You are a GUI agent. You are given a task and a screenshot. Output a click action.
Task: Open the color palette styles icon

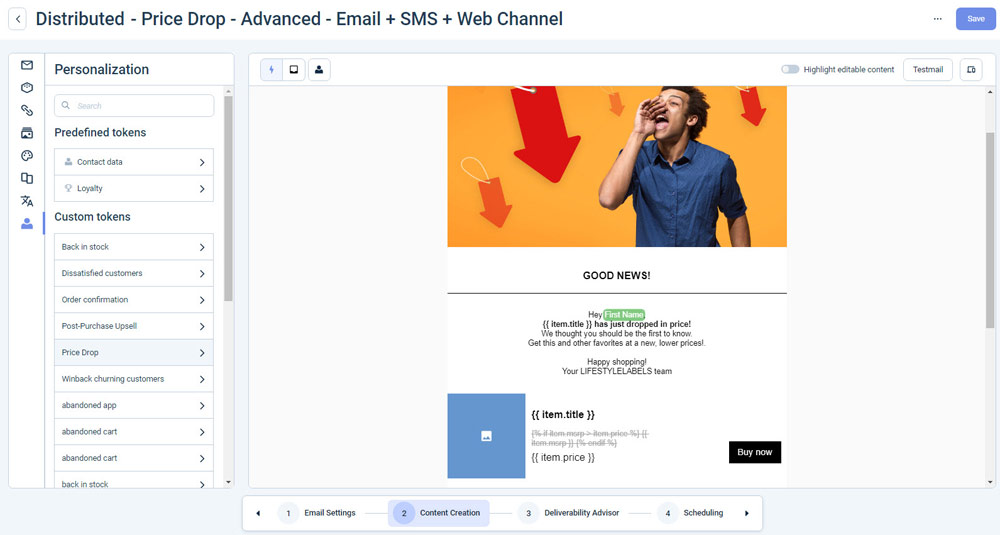click(x=27, y=156)
